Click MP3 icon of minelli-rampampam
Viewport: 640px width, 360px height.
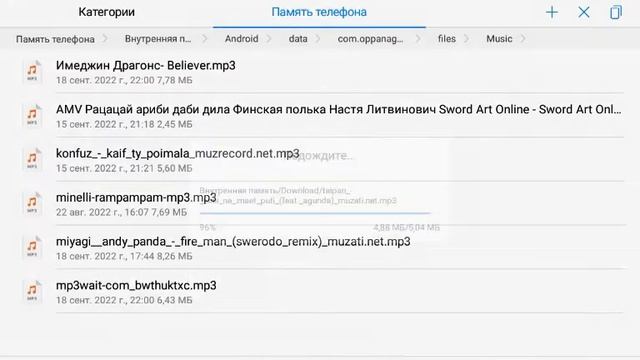click(x=32, y=204)
